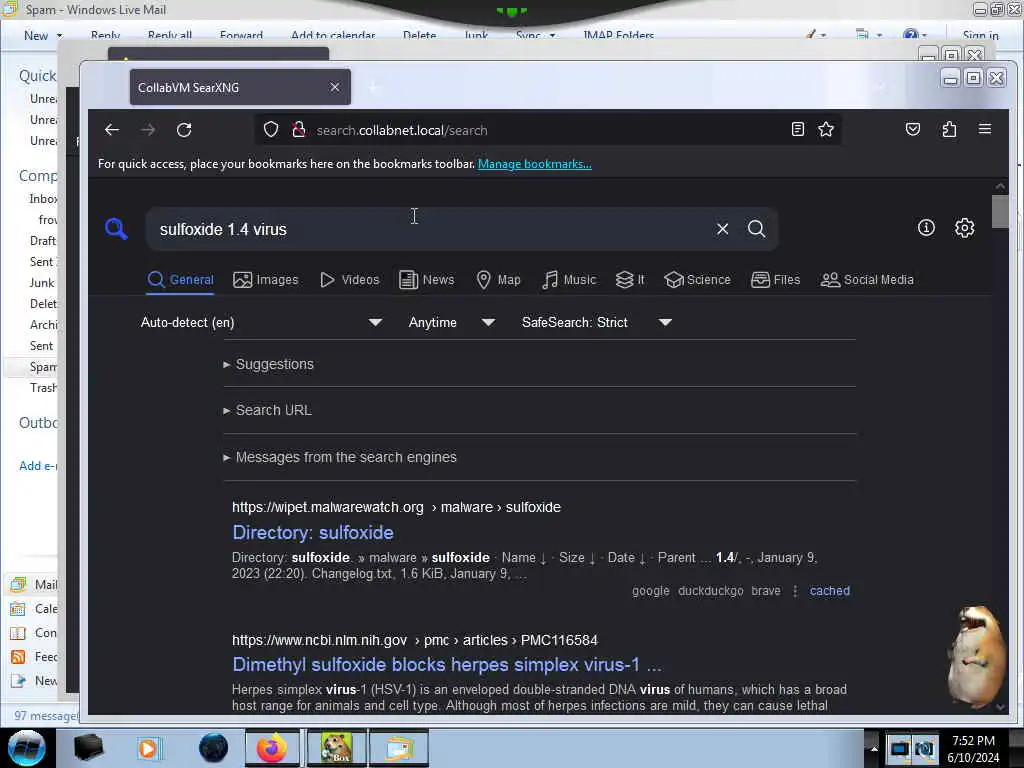This screenshot has height=768, width=1024.
Task: Switch to the Social Media category
Action: tap(867, 280)
